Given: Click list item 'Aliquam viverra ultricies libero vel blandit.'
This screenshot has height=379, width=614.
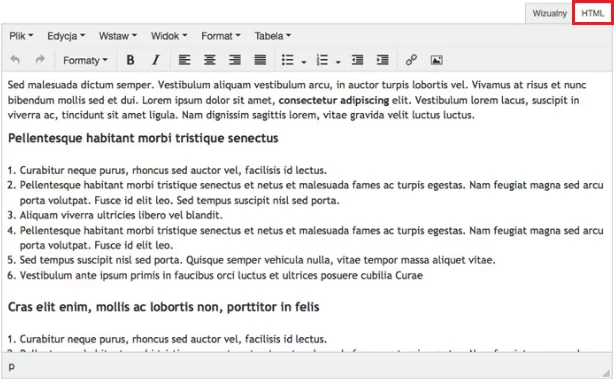Looking at the screenshot, I should click(x=121, y=215).
